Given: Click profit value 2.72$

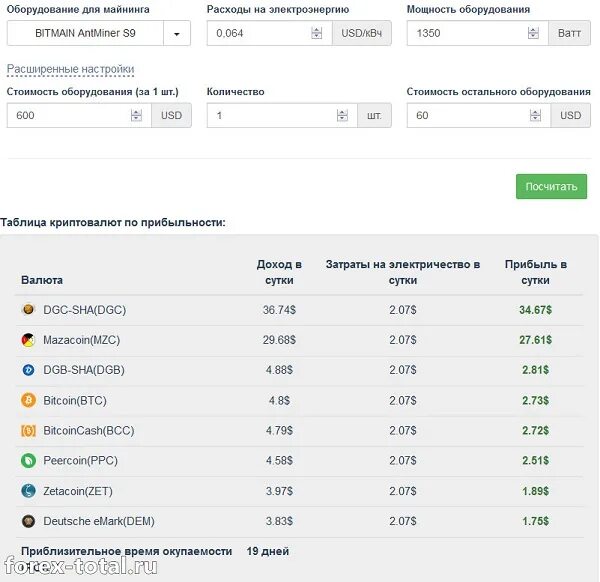Looking at the screenshot, I should coord(536,431).
